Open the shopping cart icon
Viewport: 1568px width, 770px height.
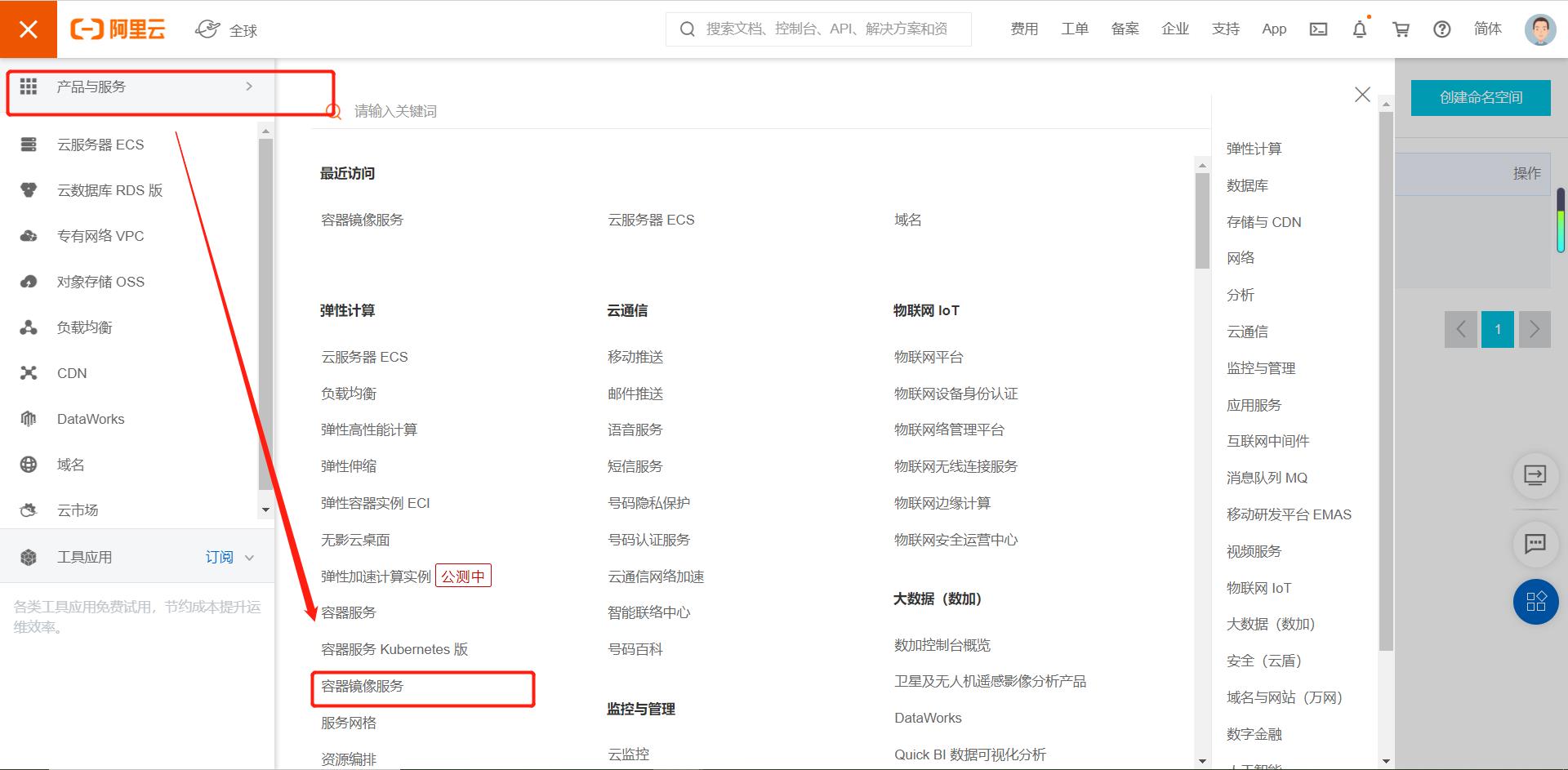(x=1401, y=29)
